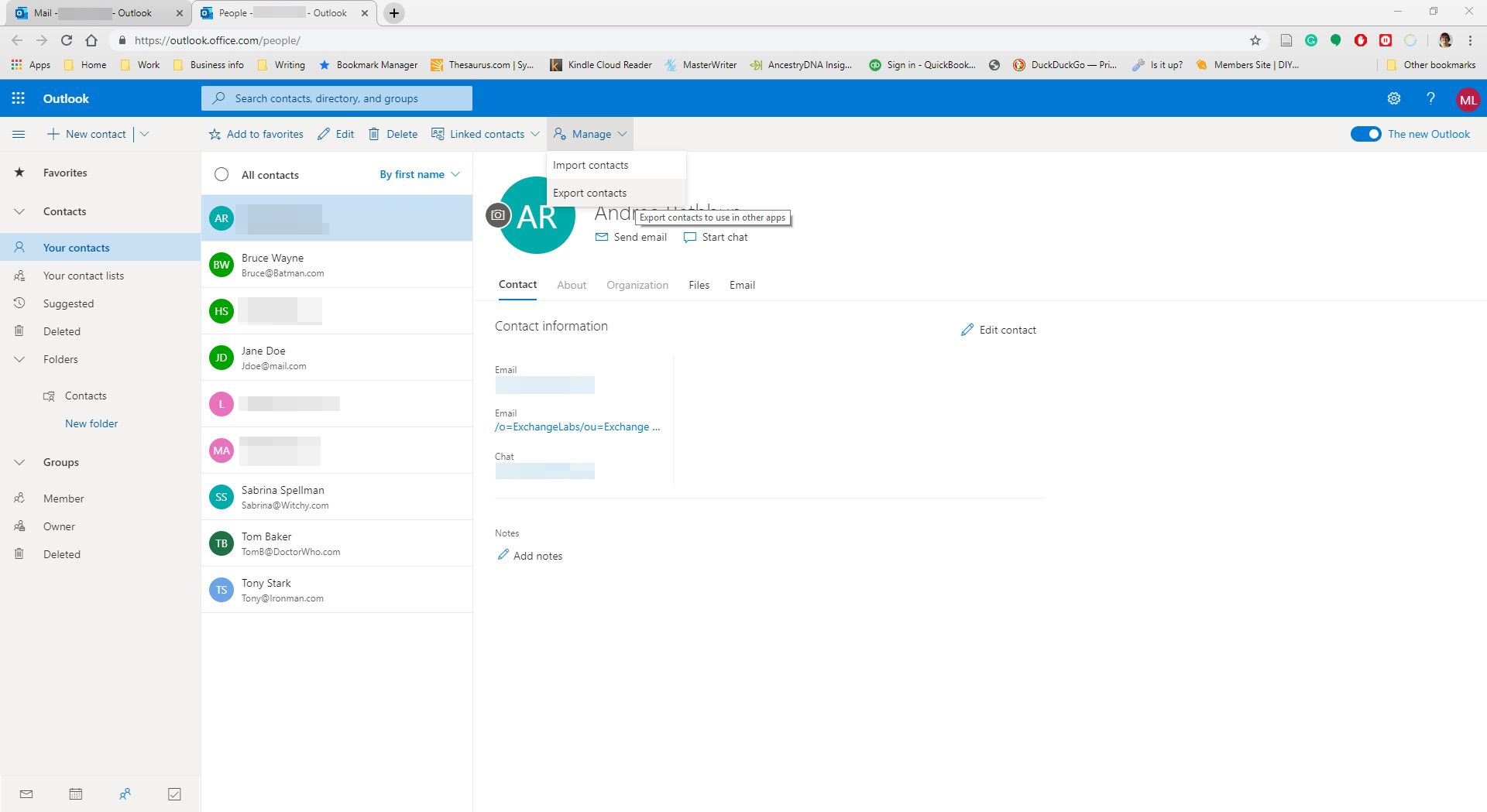Open the Bookmark Manager bookmark
Image resolution: width=1487 pixels, height=812 pixels.
tap(368, 65)
